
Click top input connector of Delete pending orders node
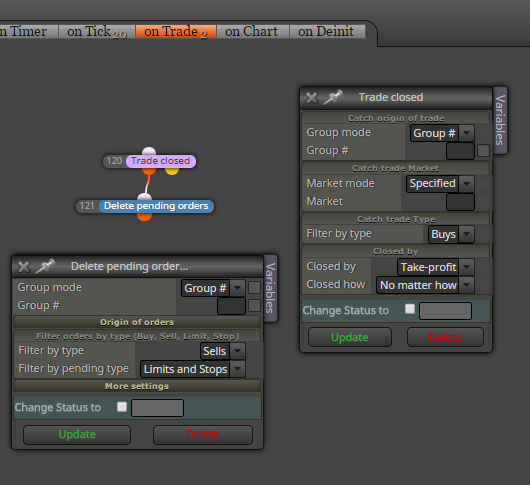(x=145, y=197)
